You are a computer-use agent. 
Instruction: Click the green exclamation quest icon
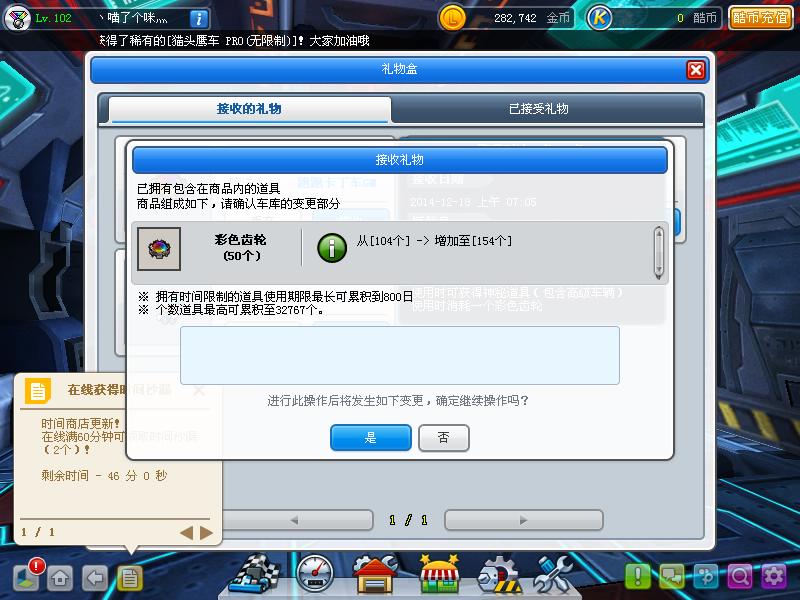point(638,577)
